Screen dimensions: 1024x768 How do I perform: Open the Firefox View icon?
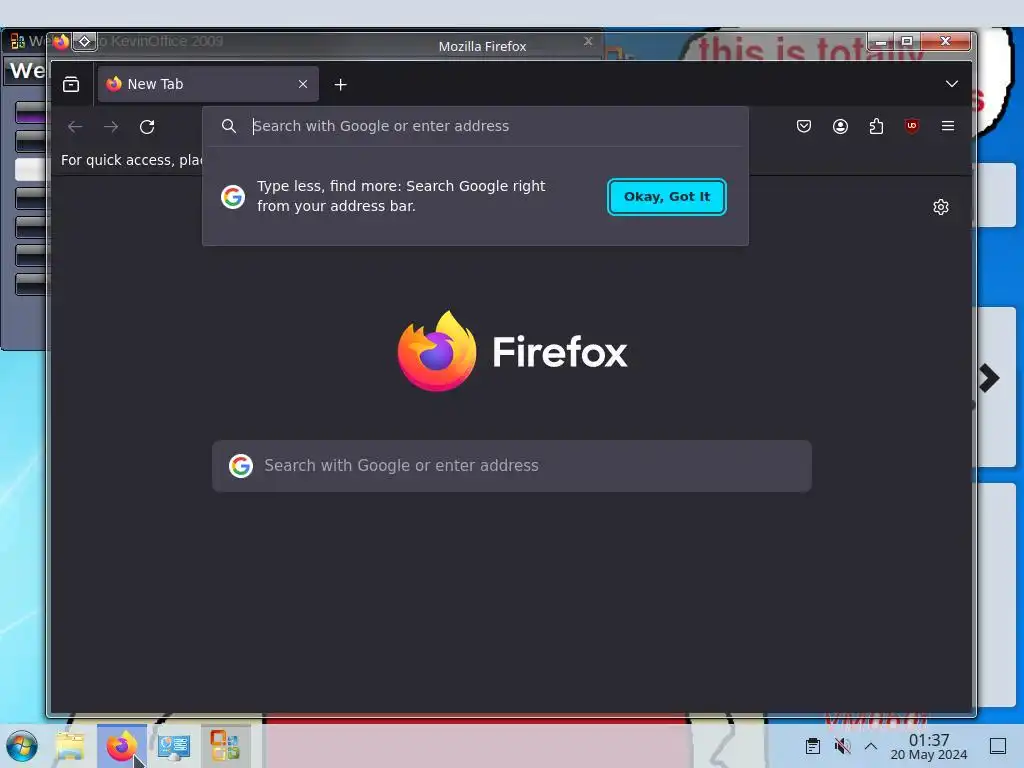pos(71,84)
